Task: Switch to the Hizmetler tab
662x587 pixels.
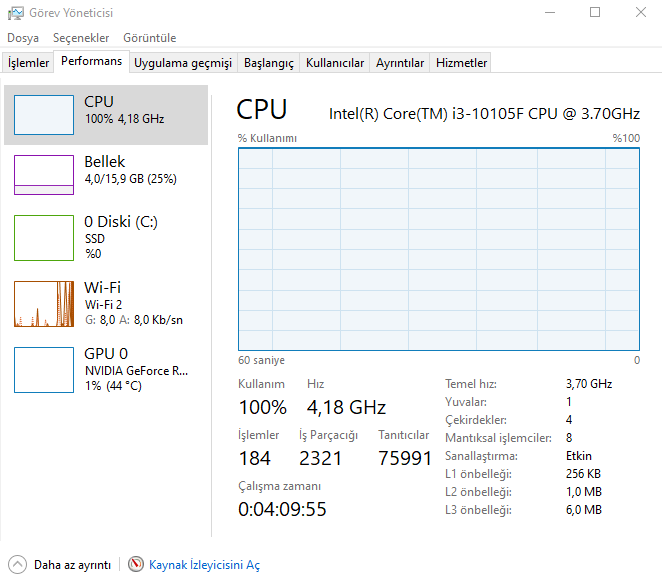Action: click(461, 63)
